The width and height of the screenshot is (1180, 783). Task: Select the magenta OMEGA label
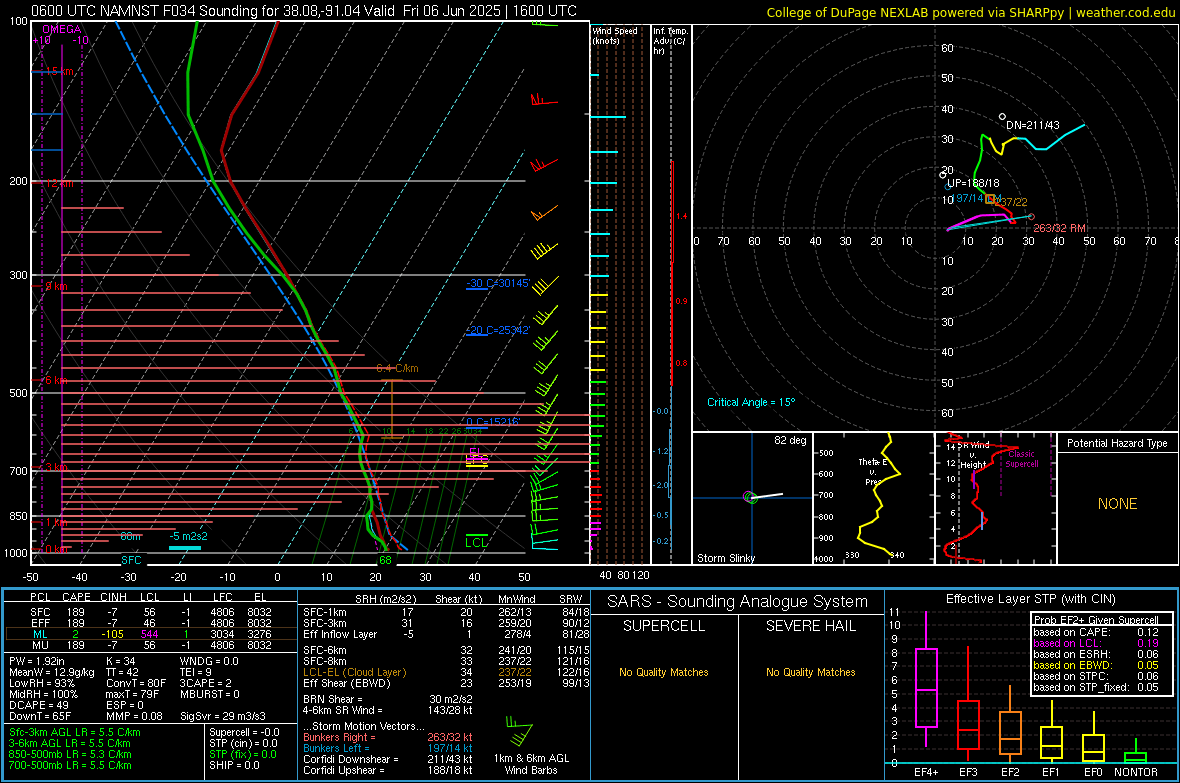click(x=61, y=29)
